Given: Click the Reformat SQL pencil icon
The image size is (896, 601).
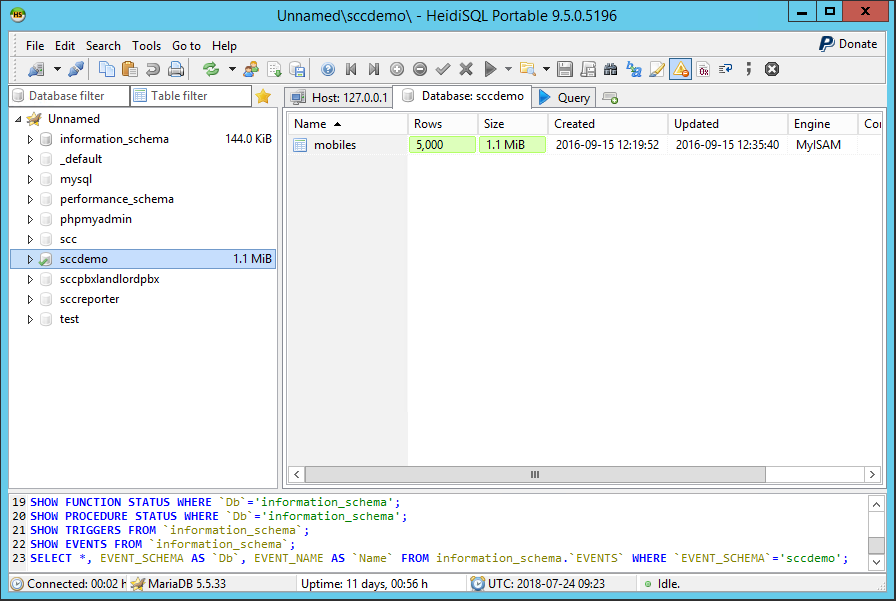Looking at the screenshot, I should [657, 70].
